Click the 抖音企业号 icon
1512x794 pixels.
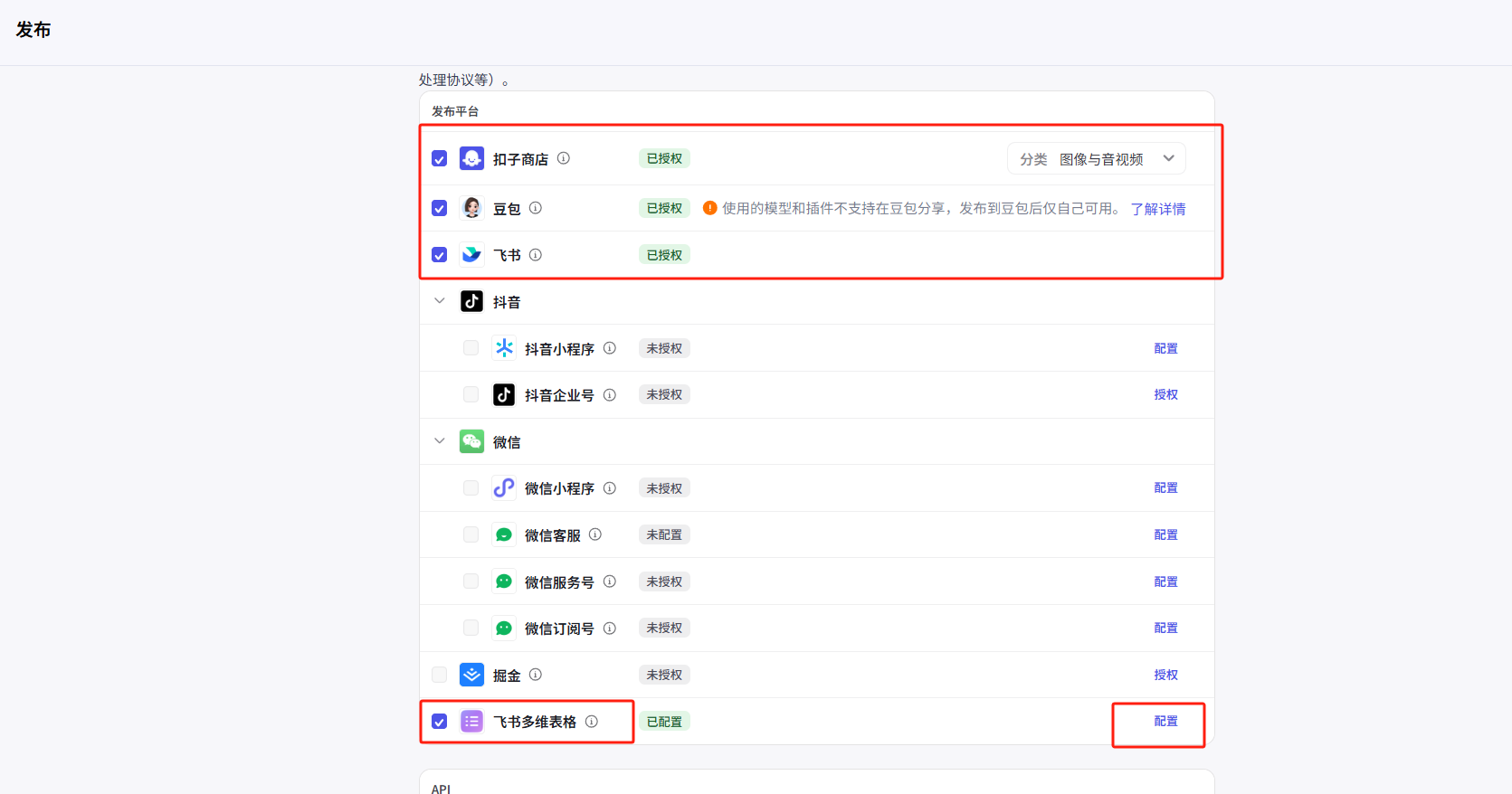pos(504,394)
